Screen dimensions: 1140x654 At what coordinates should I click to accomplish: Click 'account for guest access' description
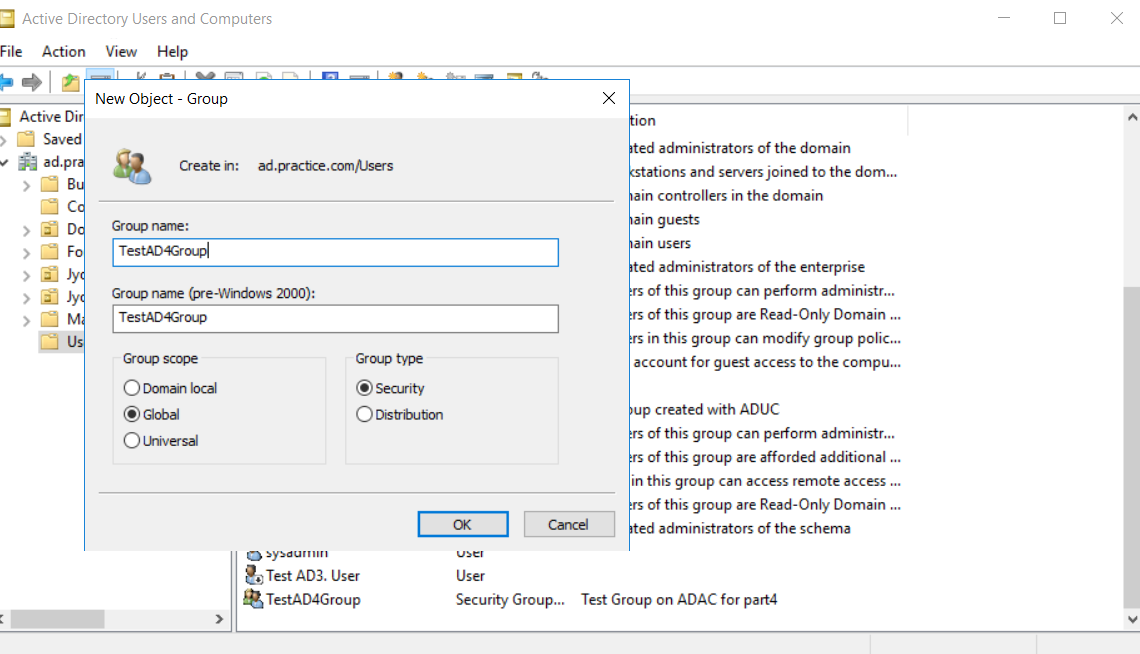766,362
